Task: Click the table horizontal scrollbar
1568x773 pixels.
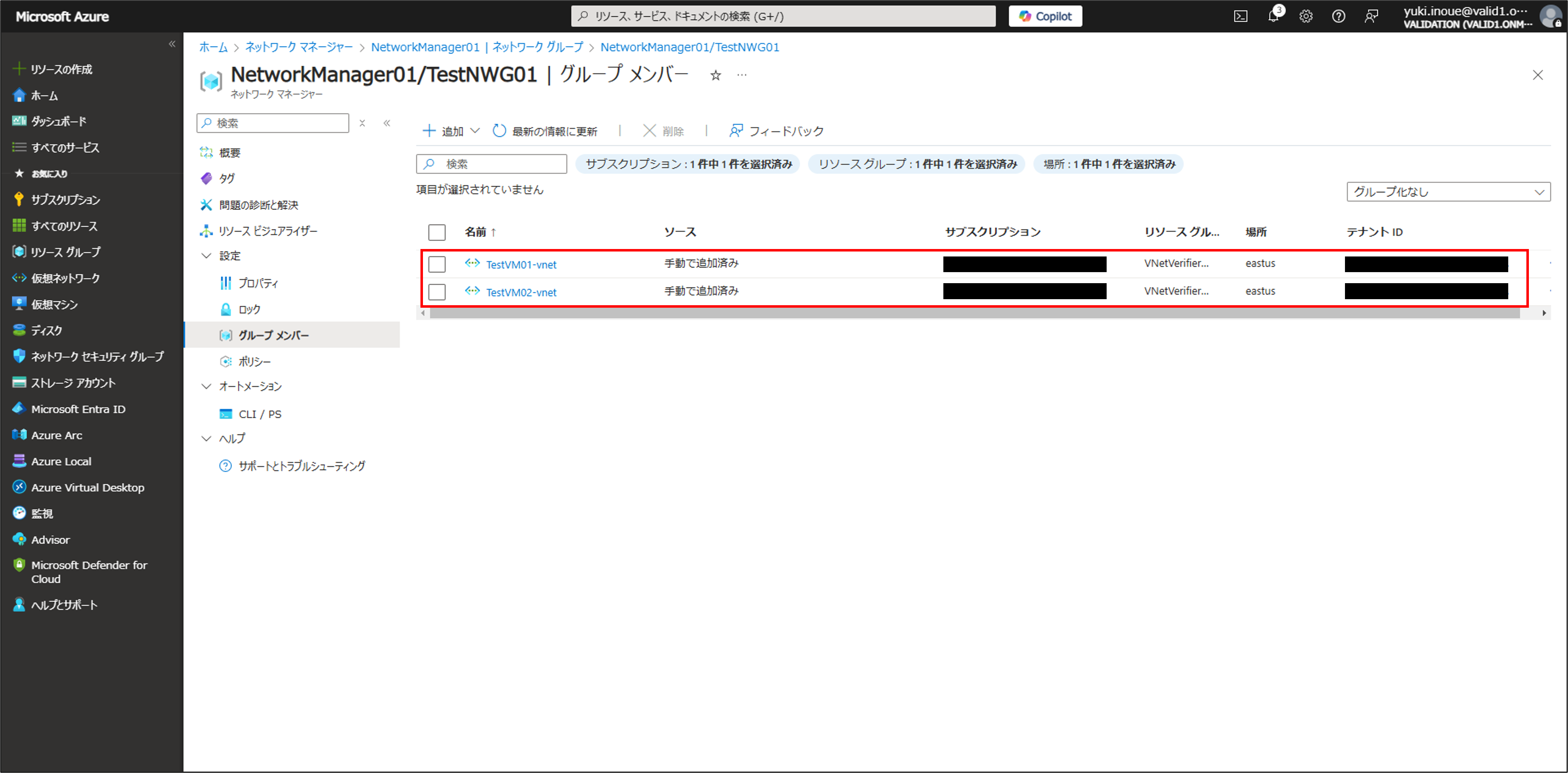Action: (x=974, y=313)
